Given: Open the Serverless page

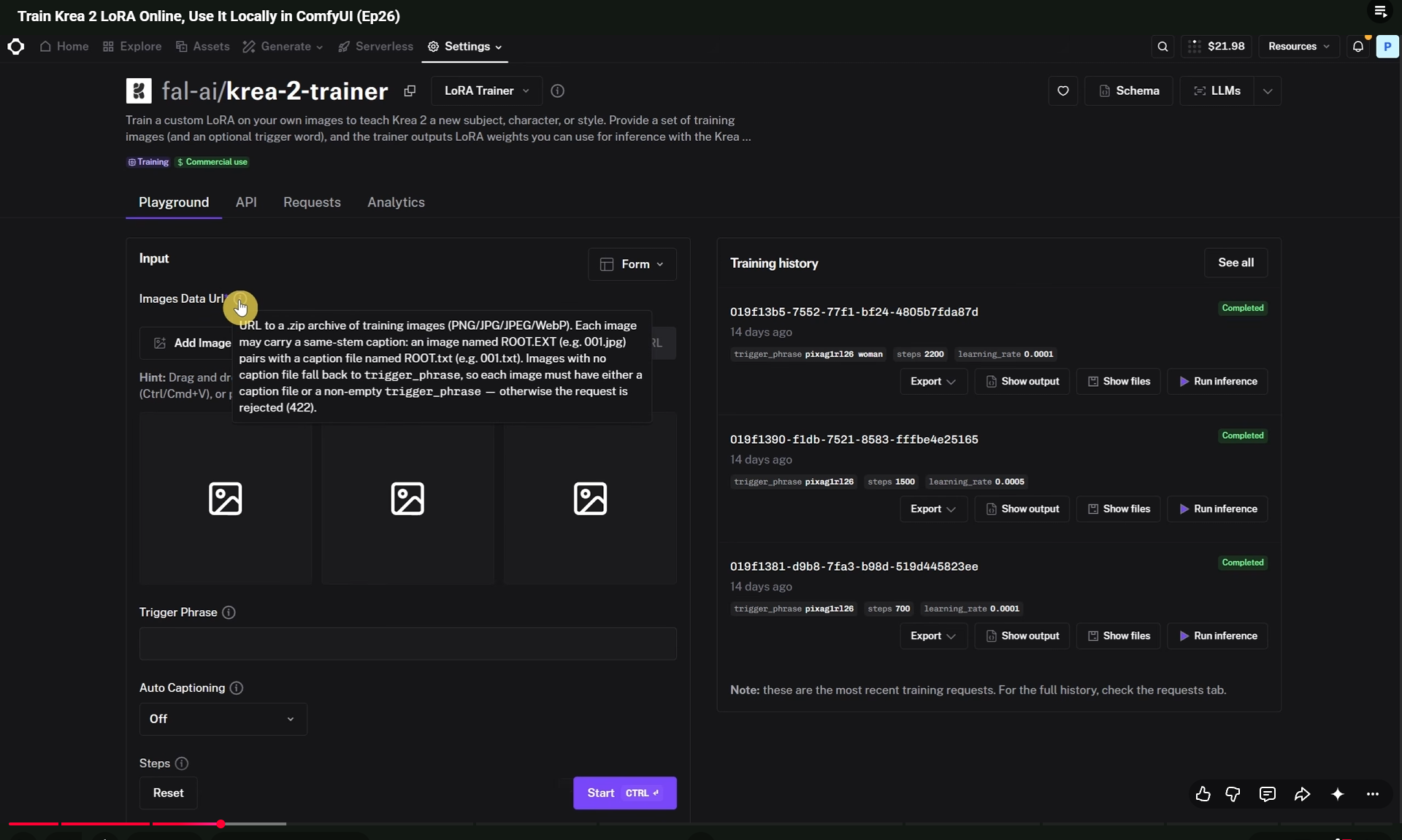Looking at the screenshot, I should [376, 47].
